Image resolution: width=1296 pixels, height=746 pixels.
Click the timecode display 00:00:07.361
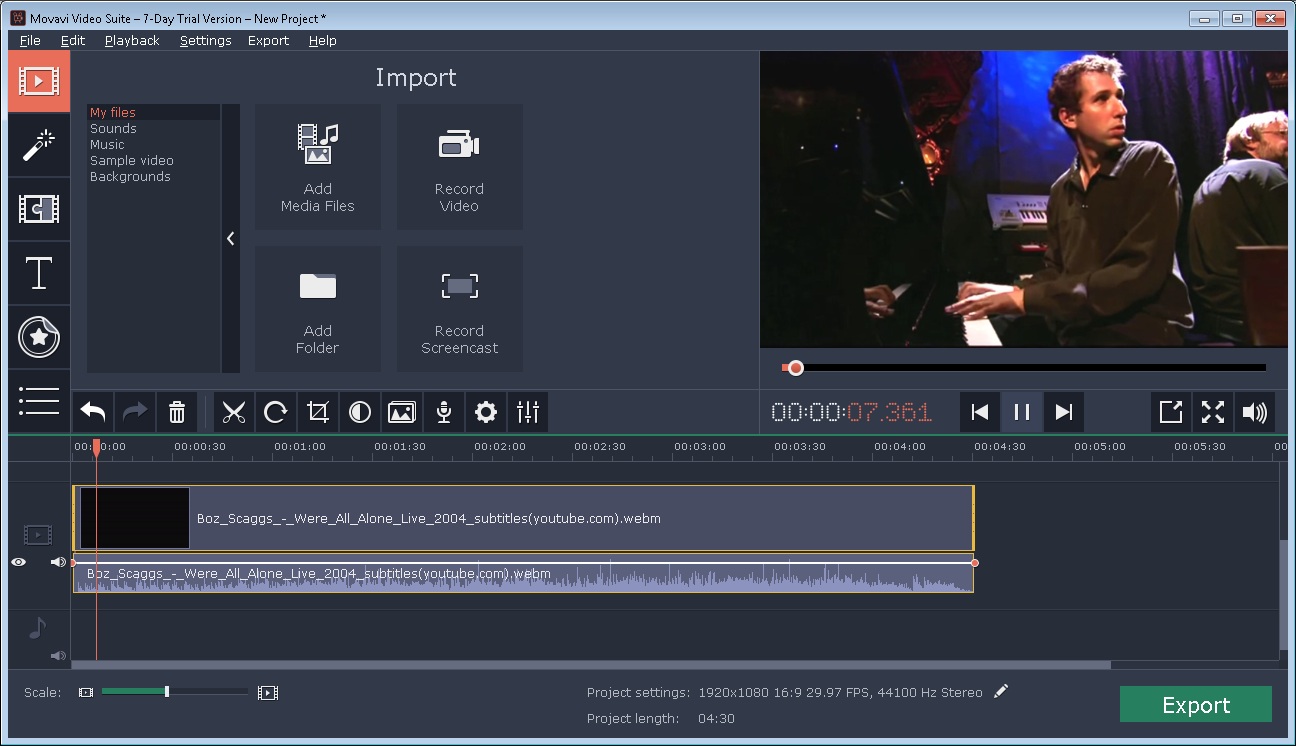click(851, 412)
